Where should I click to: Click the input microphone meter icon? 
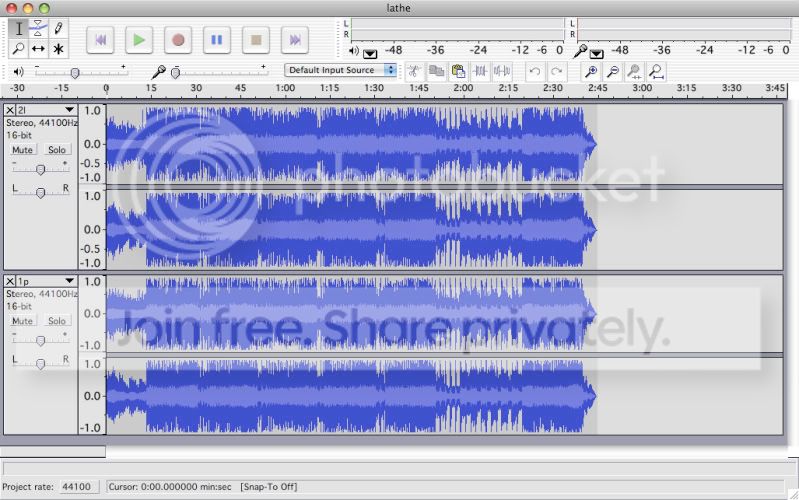(x=580, y=50)
